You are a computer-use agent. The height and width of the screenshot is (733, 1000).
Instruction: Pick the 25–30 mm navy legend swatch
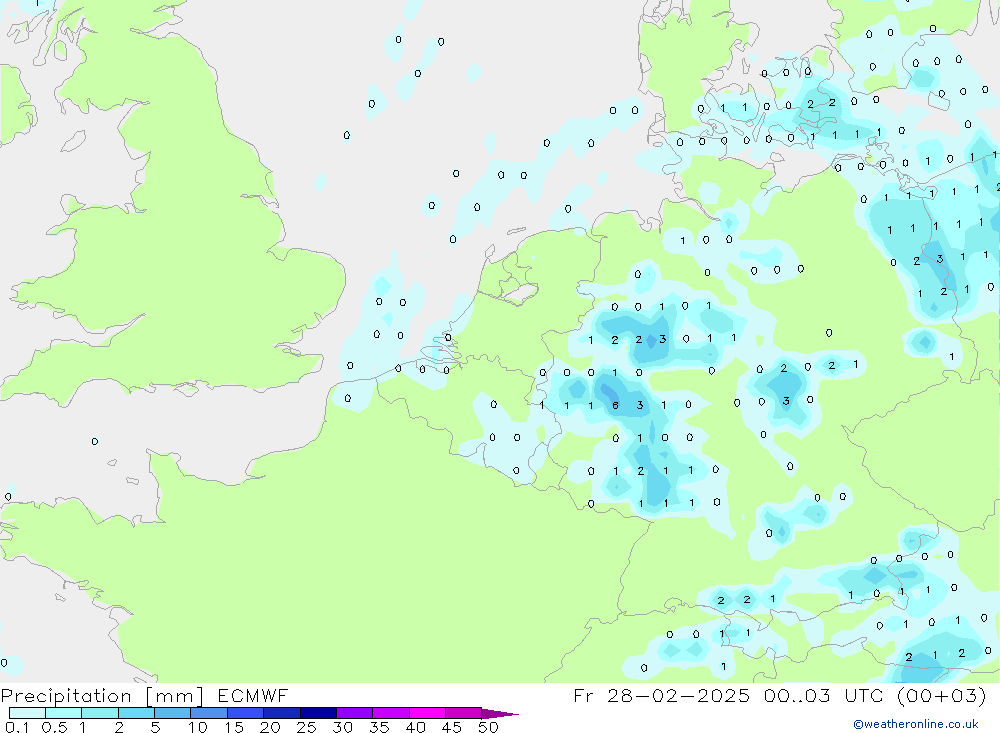(318, 713)
